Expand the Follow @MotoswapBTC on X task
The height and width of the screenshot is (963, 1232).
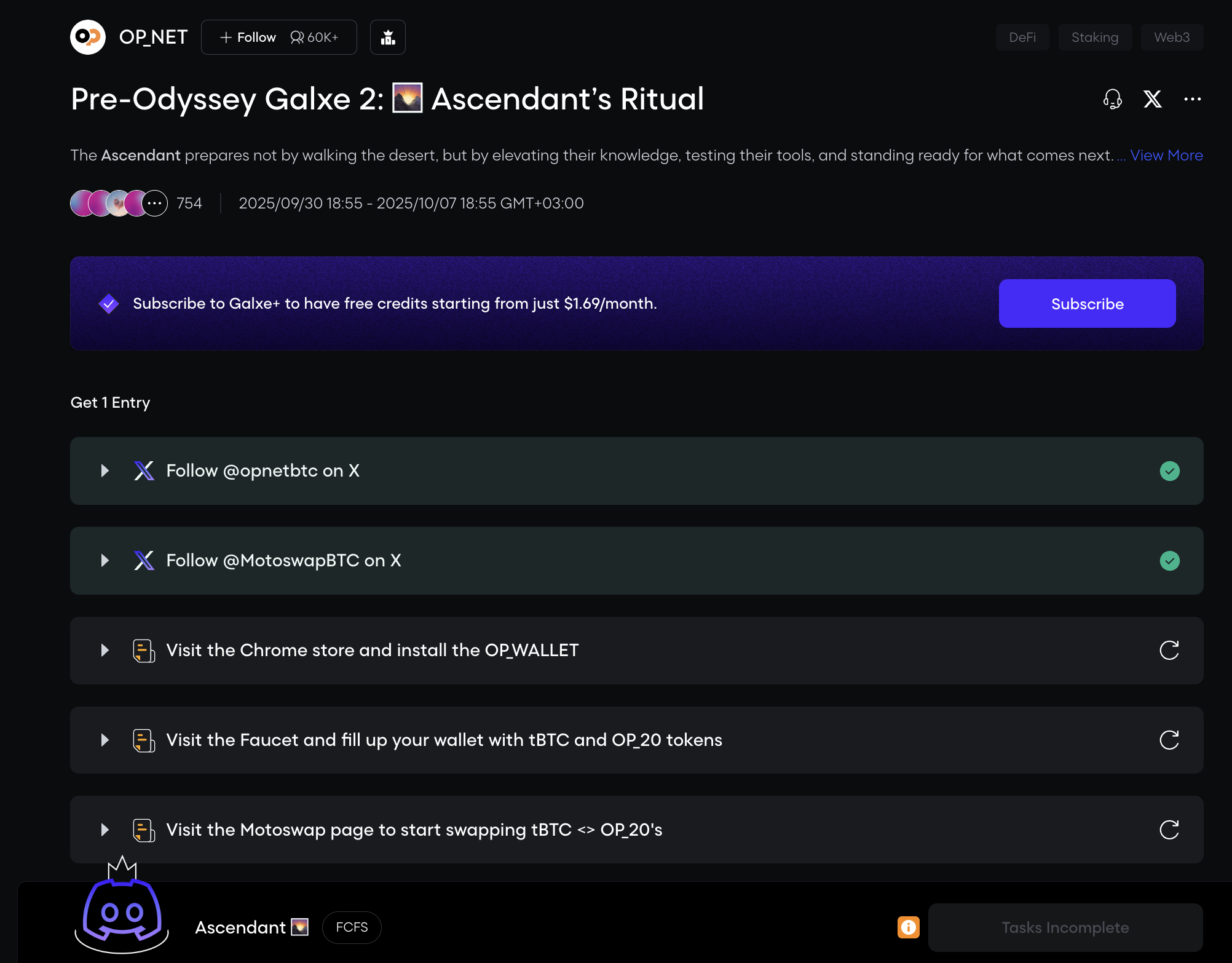(x=105, y=561)
